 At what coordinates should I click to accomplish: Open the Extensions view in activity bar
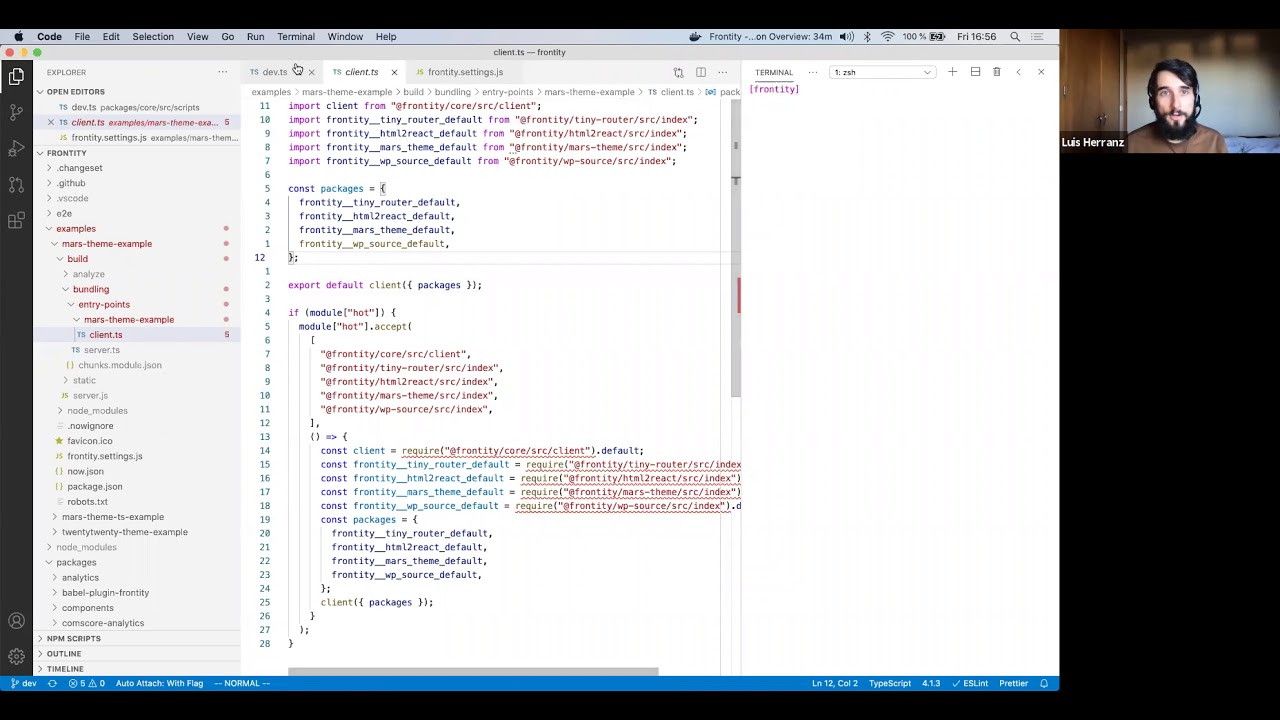tap(16, 221)
